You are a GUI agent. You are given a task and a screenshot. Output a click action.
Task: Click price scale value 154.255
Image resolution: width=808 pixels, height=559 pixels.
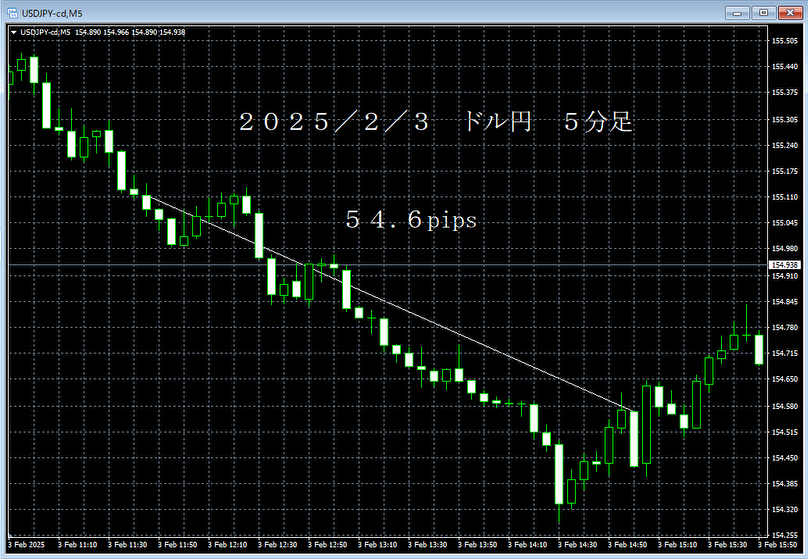pos(785,535)
